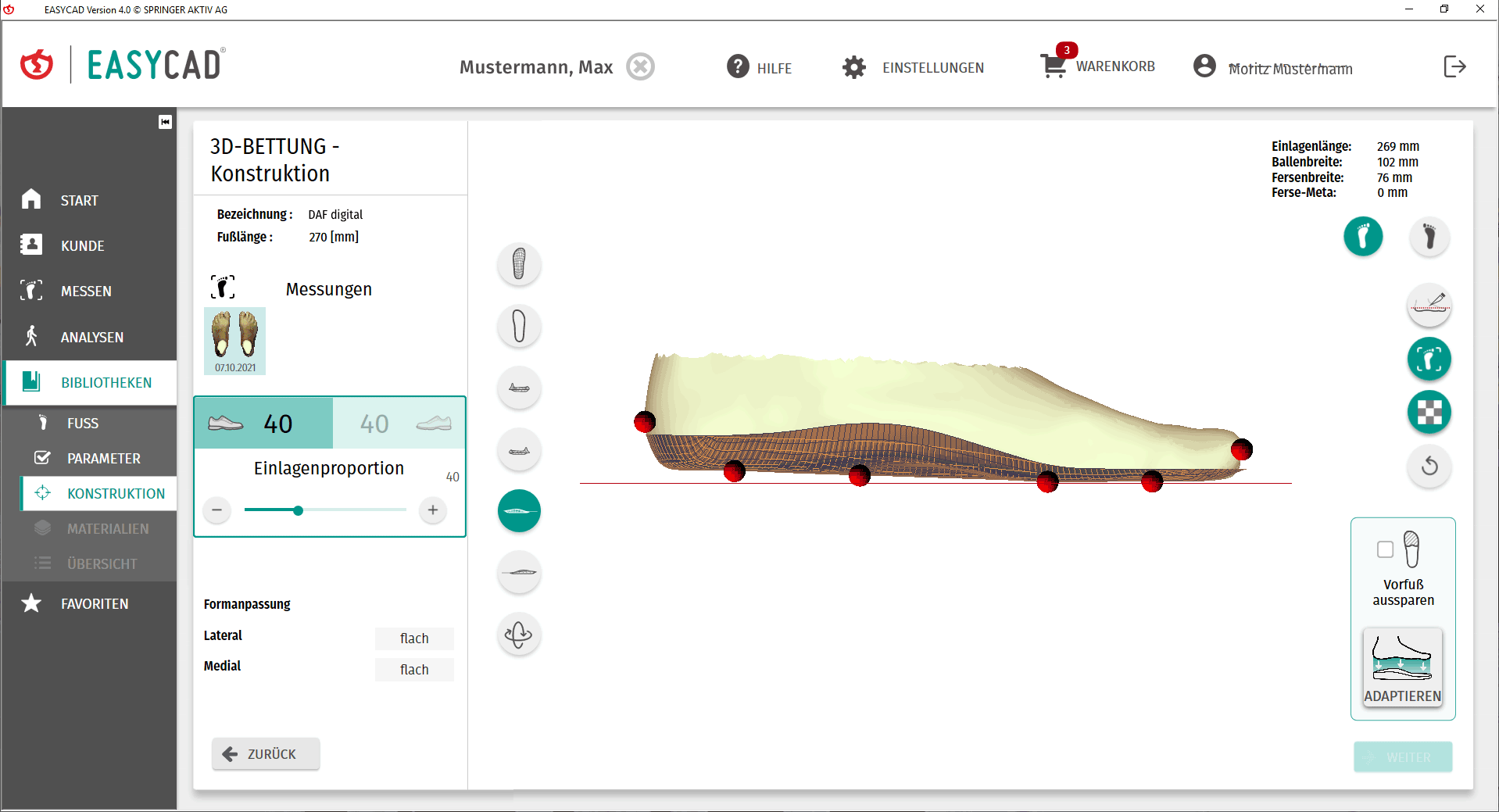Click the Einlagenproportion slider handle
The width and height of the screenshot is (1499, 812).
pyautogui.click(x=298, y=510)
